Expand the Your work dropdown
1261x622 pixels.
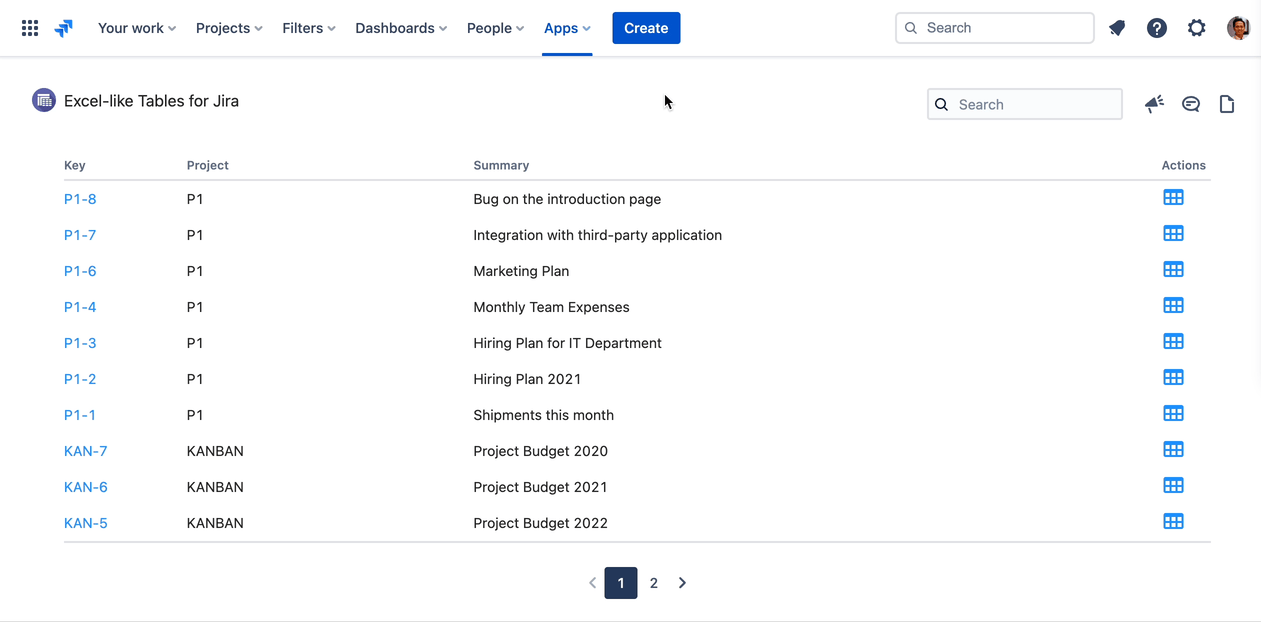137,28
